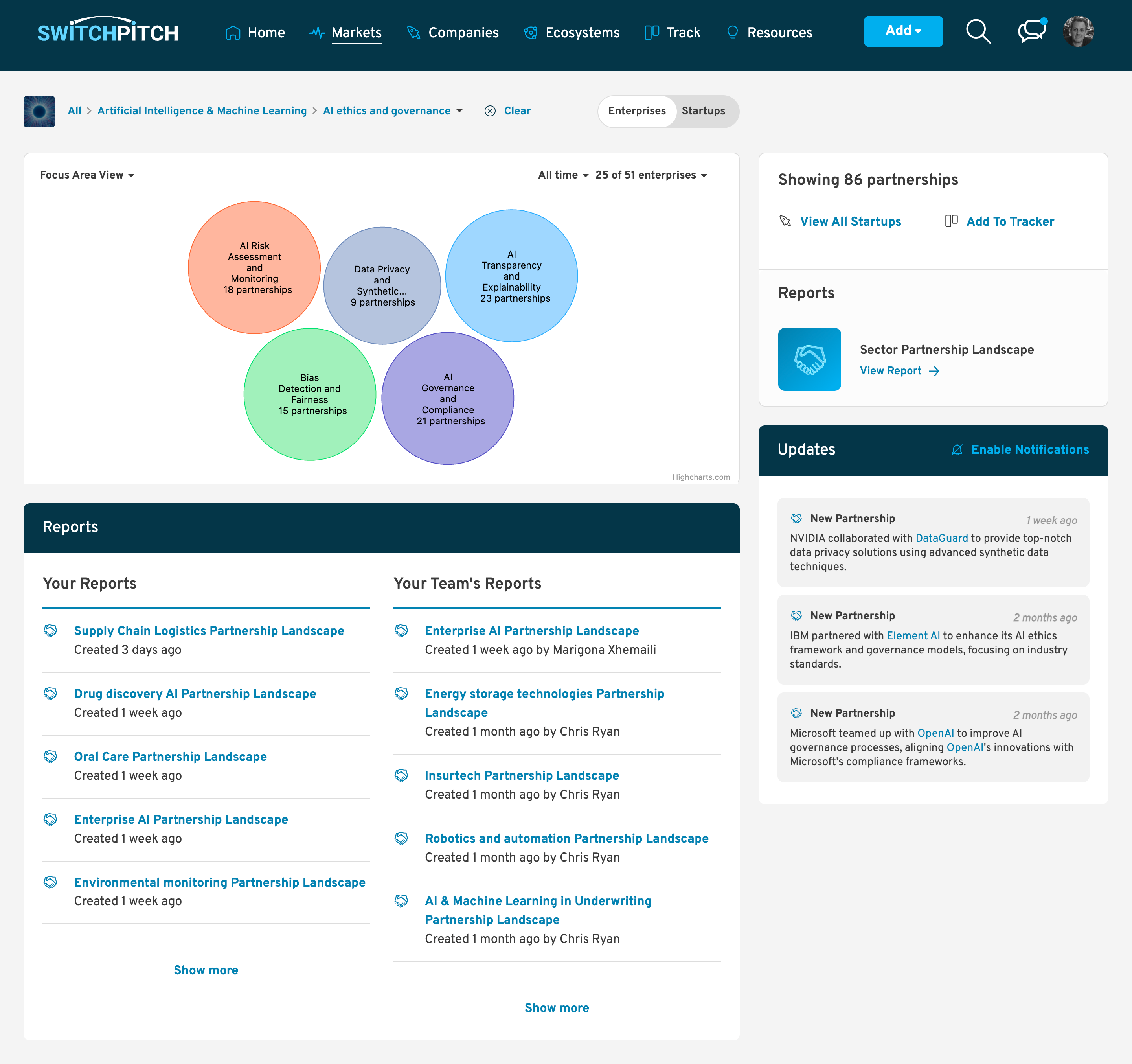Open the DataGuard company link
Image resolution: width=1132 pixels, height=1064 pixels.
pyautogui.click(x=941, y=538)
